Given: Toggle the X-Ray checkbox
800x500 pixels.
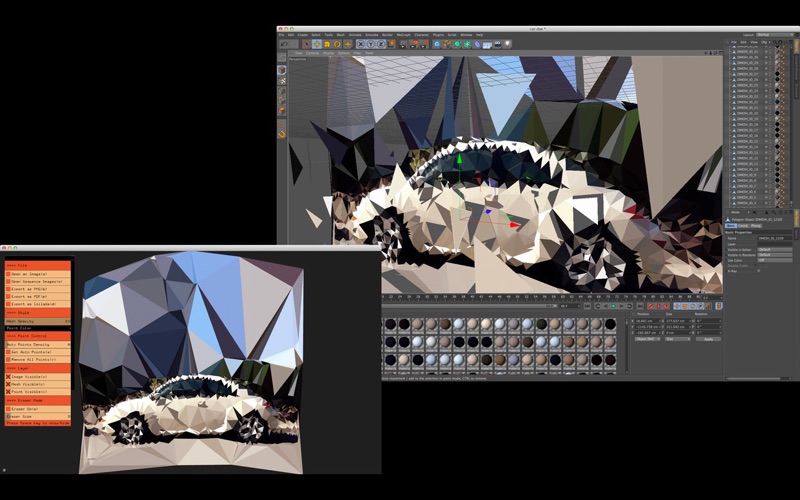Looking at the screenshot, I should [759, 270].
